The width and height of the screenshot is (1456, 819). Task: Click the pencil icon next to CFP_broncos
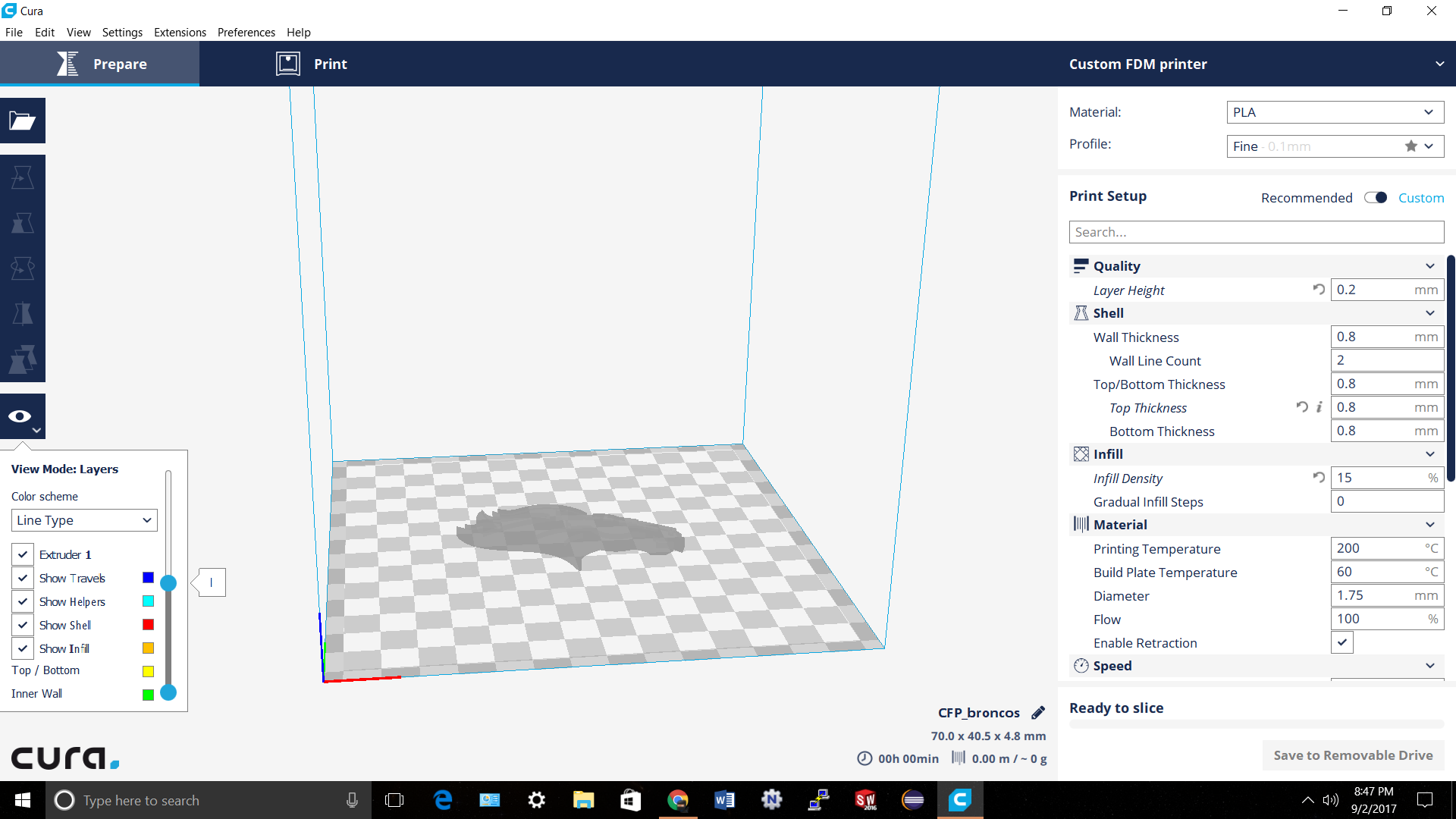tap(1038, 713)
